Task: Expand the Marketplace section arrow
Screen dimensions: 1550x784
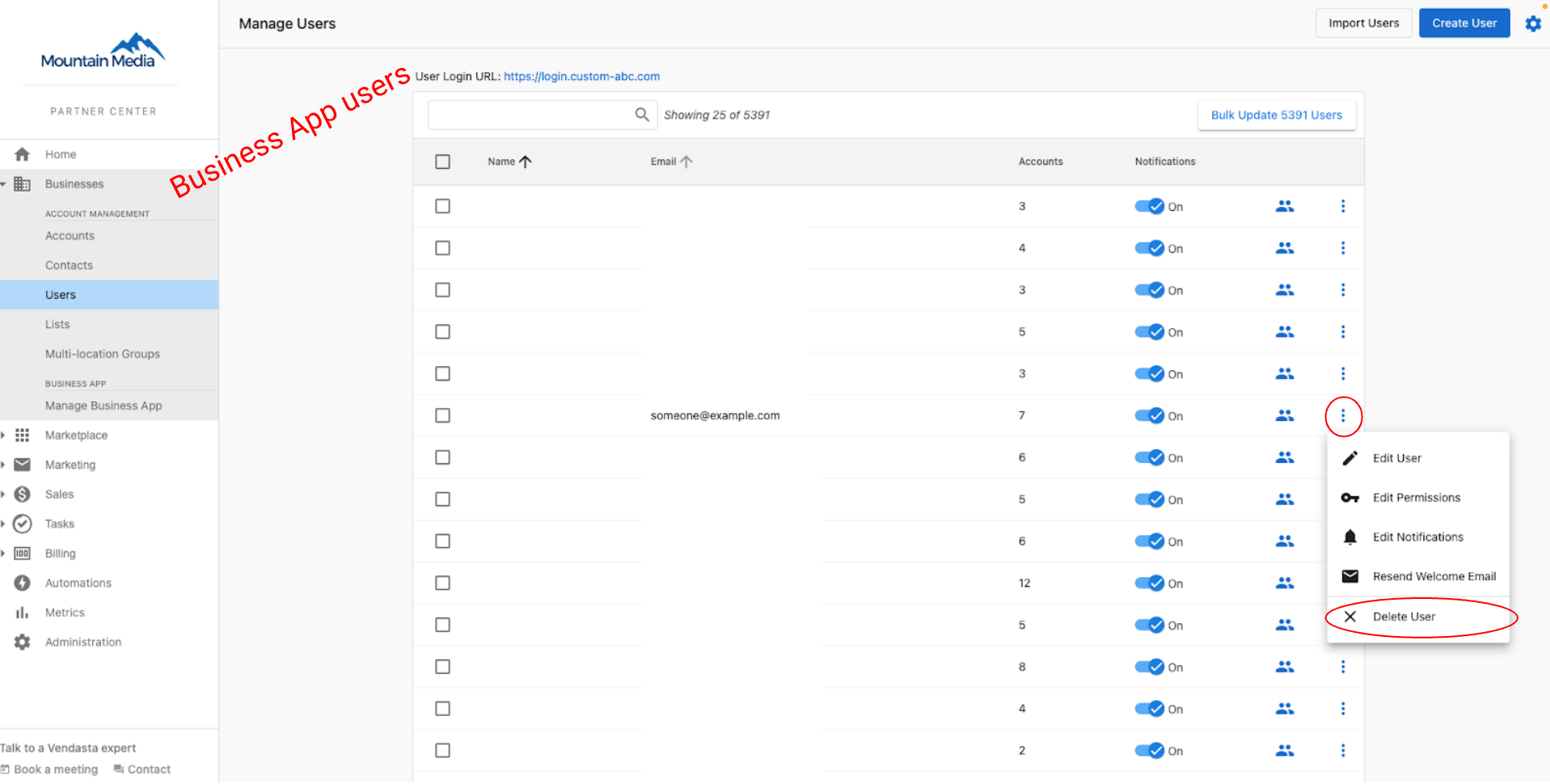Action: click(3, 435)
